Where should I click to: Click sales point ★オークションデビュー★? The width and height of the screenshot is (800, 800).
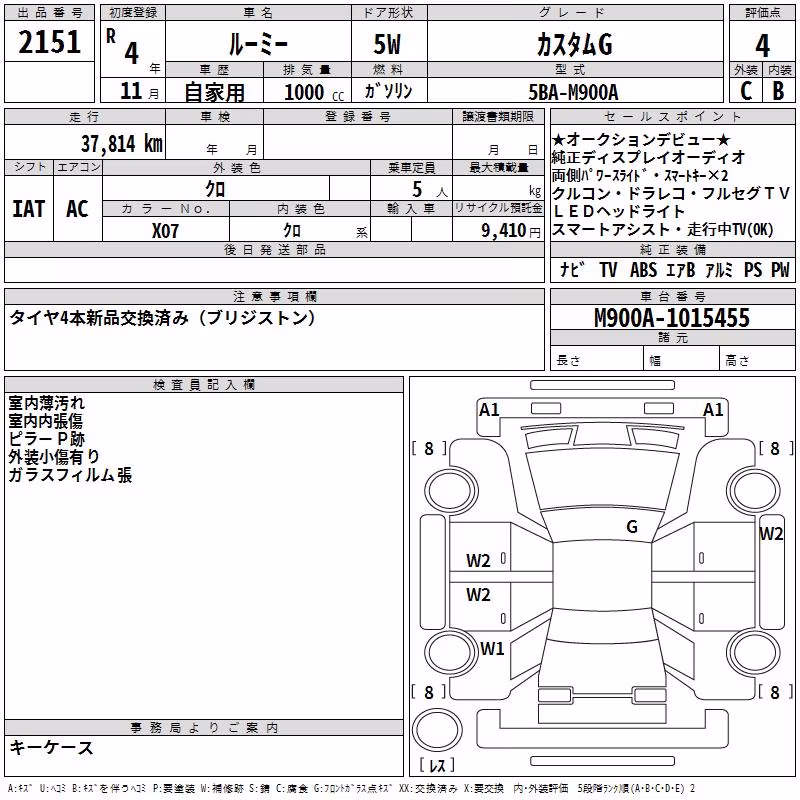[641, 139]
